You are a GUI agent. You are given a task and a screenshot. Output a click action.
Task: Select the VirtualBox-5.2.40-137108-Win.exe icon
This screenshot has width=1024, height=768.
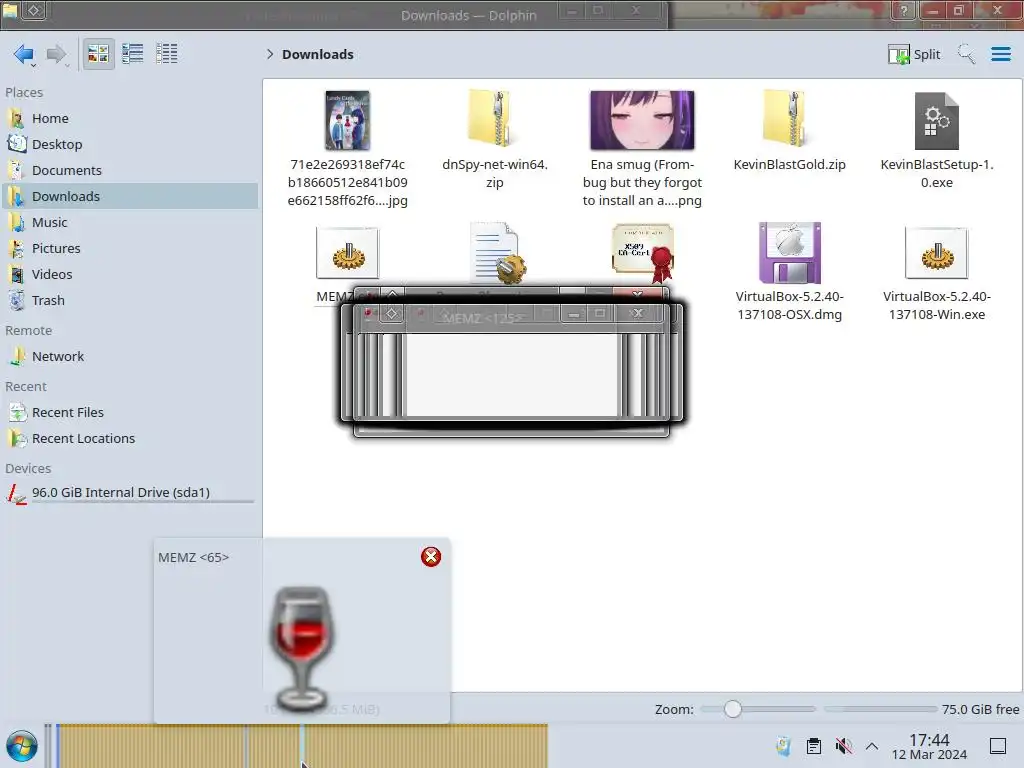click(x=936, y=253)
